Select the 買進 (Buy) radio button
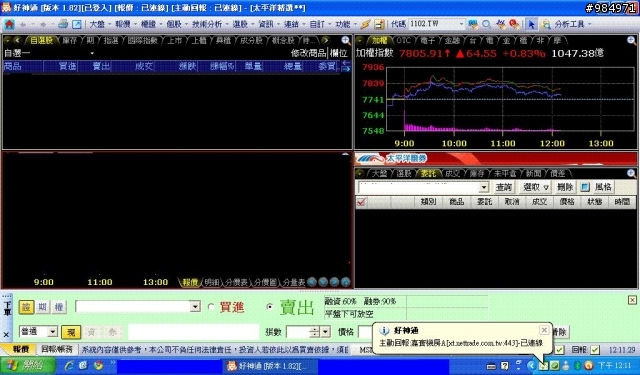This screenshot has width=640, height=375. pos(211,307)
